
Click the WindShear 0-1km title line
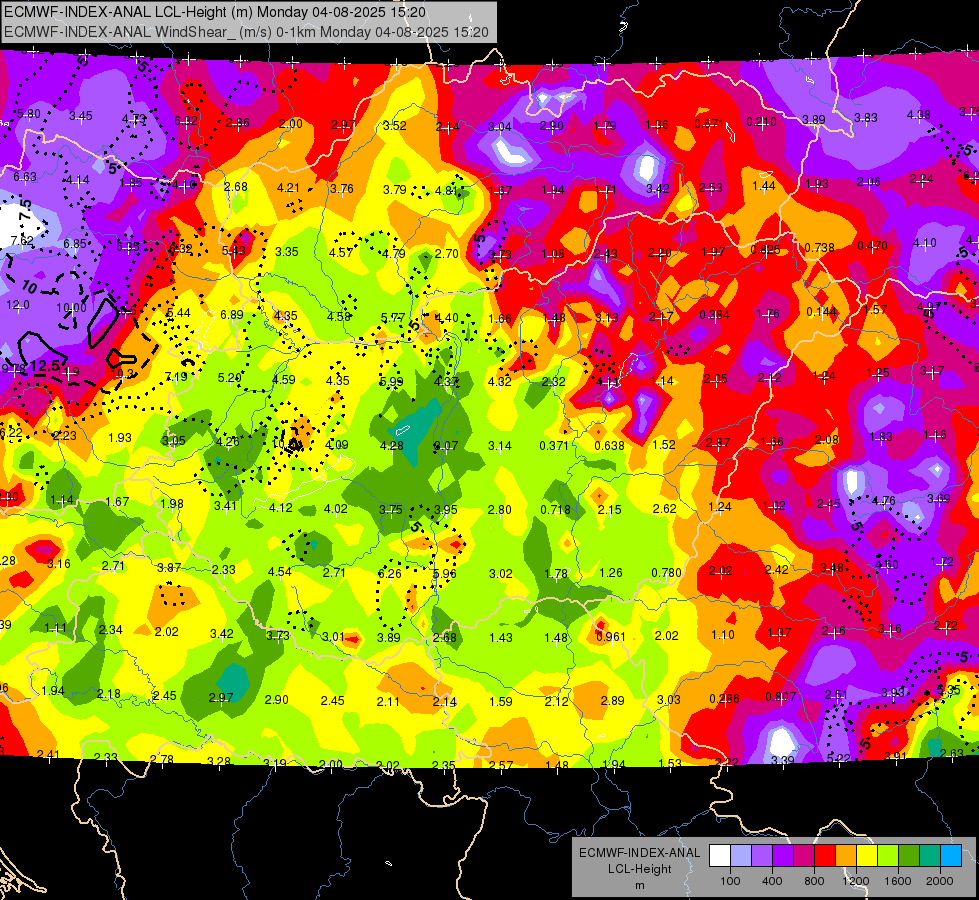click(x=246, y=32)
